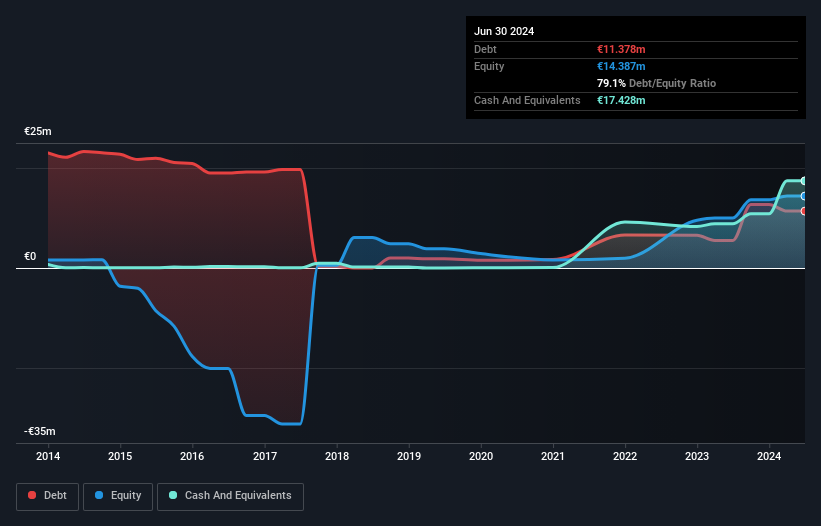
Task: Toggle the Equity series legend button
Action: [118, 496]
